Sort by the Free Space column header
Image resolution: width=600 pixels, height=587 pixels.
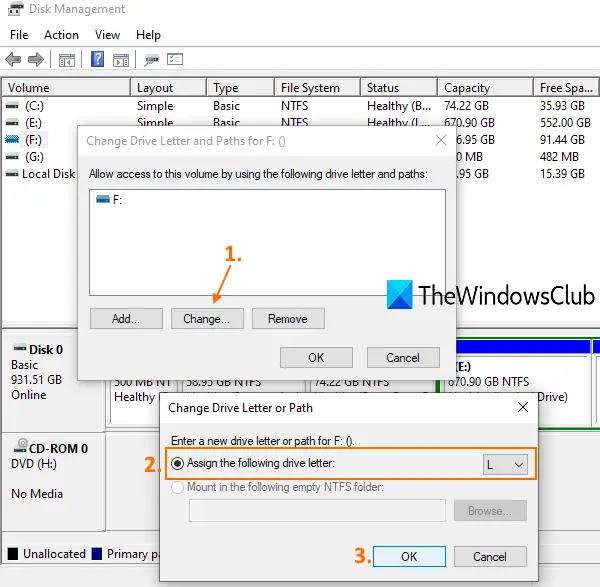pos(566,88)
